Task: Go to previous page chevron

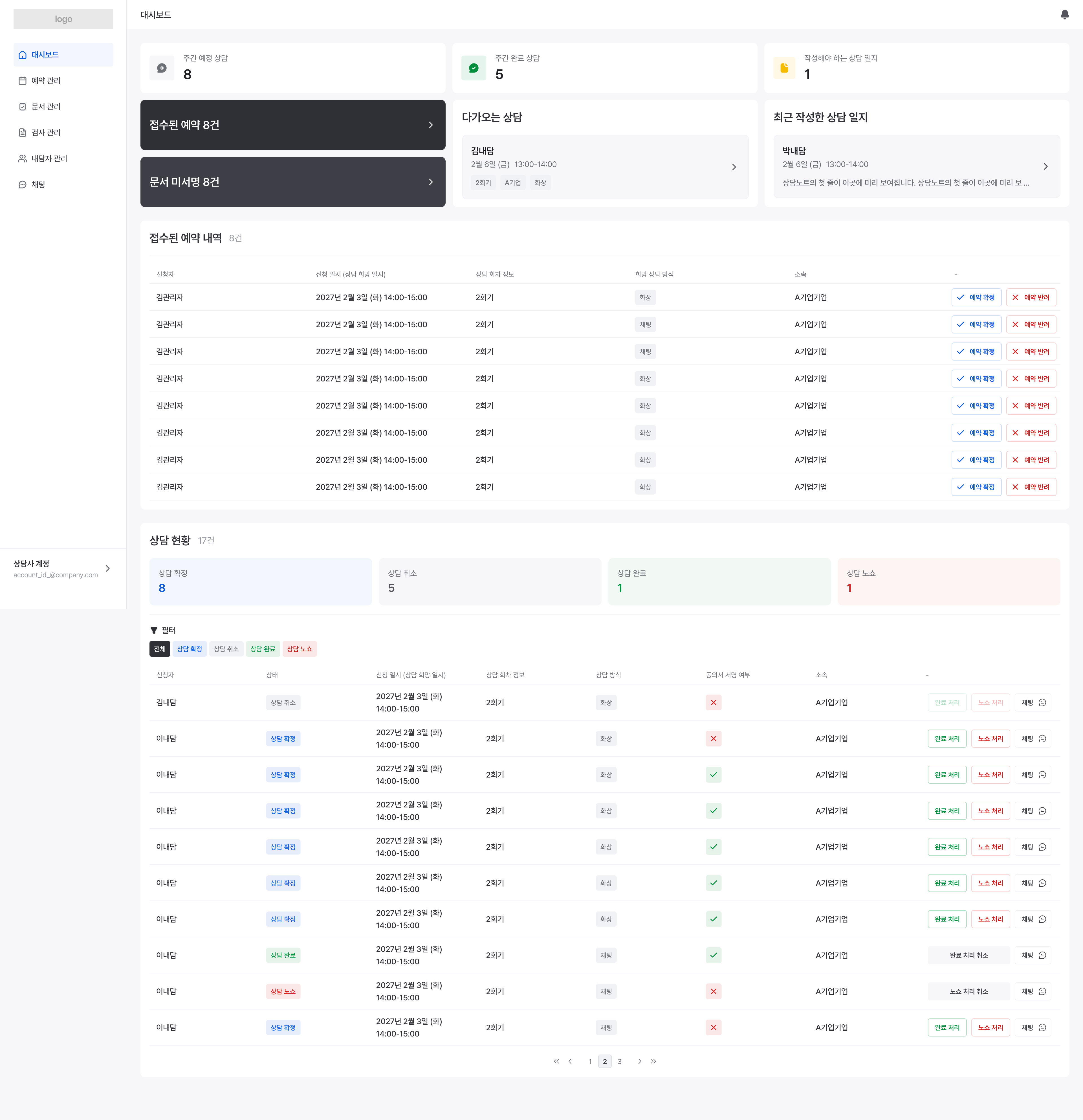Action: 570,1062
